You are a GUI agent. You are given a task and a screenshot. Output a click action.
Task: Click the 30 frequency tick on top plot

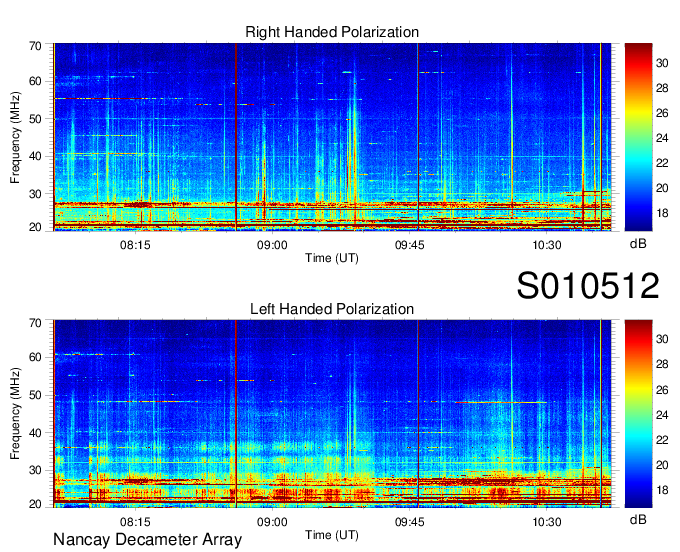(x=35, y=194)
